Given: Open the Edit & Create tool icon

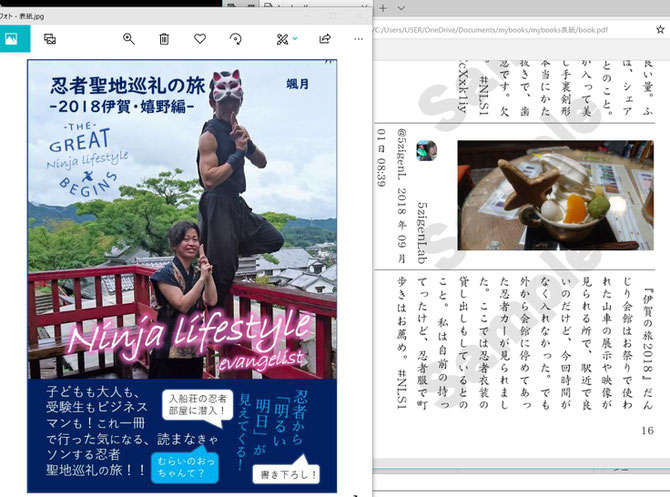Looking at the screenshot, I should 282,39.
